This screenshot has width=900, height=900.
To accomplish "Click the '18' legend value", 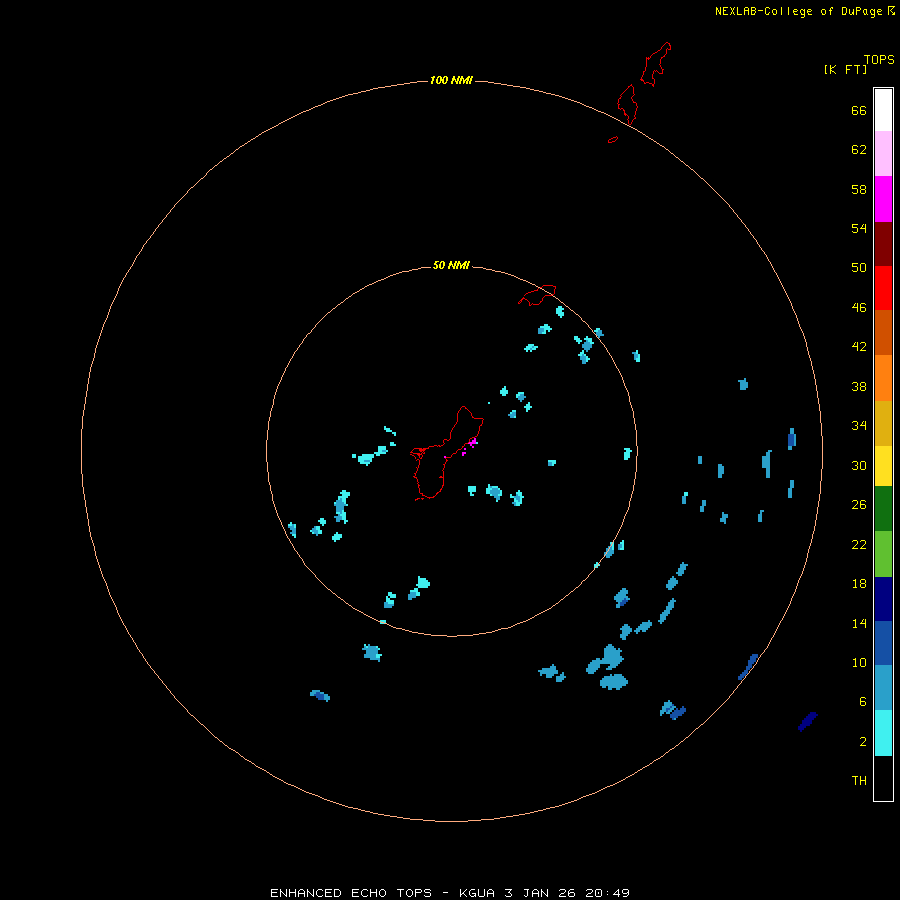I will (859, 584).
